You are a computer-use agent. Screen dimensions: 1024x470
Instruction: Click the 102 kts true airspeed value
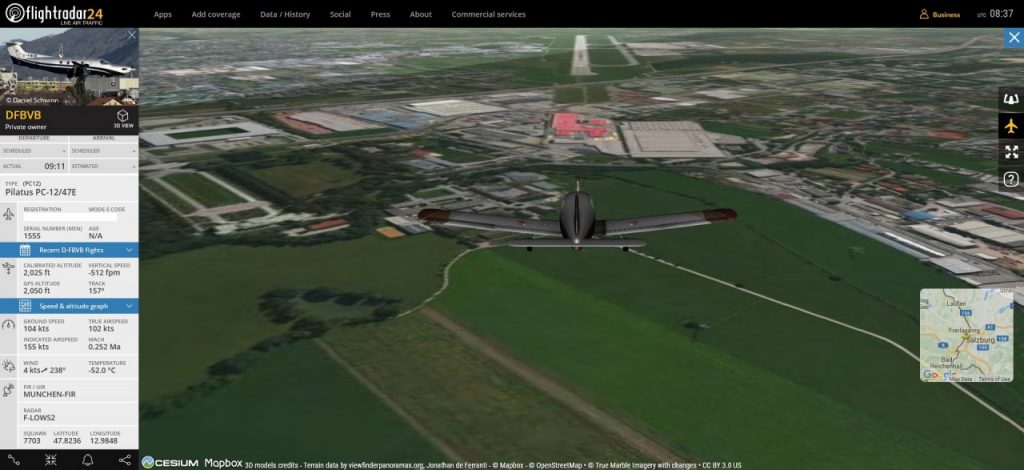(101, 328)
